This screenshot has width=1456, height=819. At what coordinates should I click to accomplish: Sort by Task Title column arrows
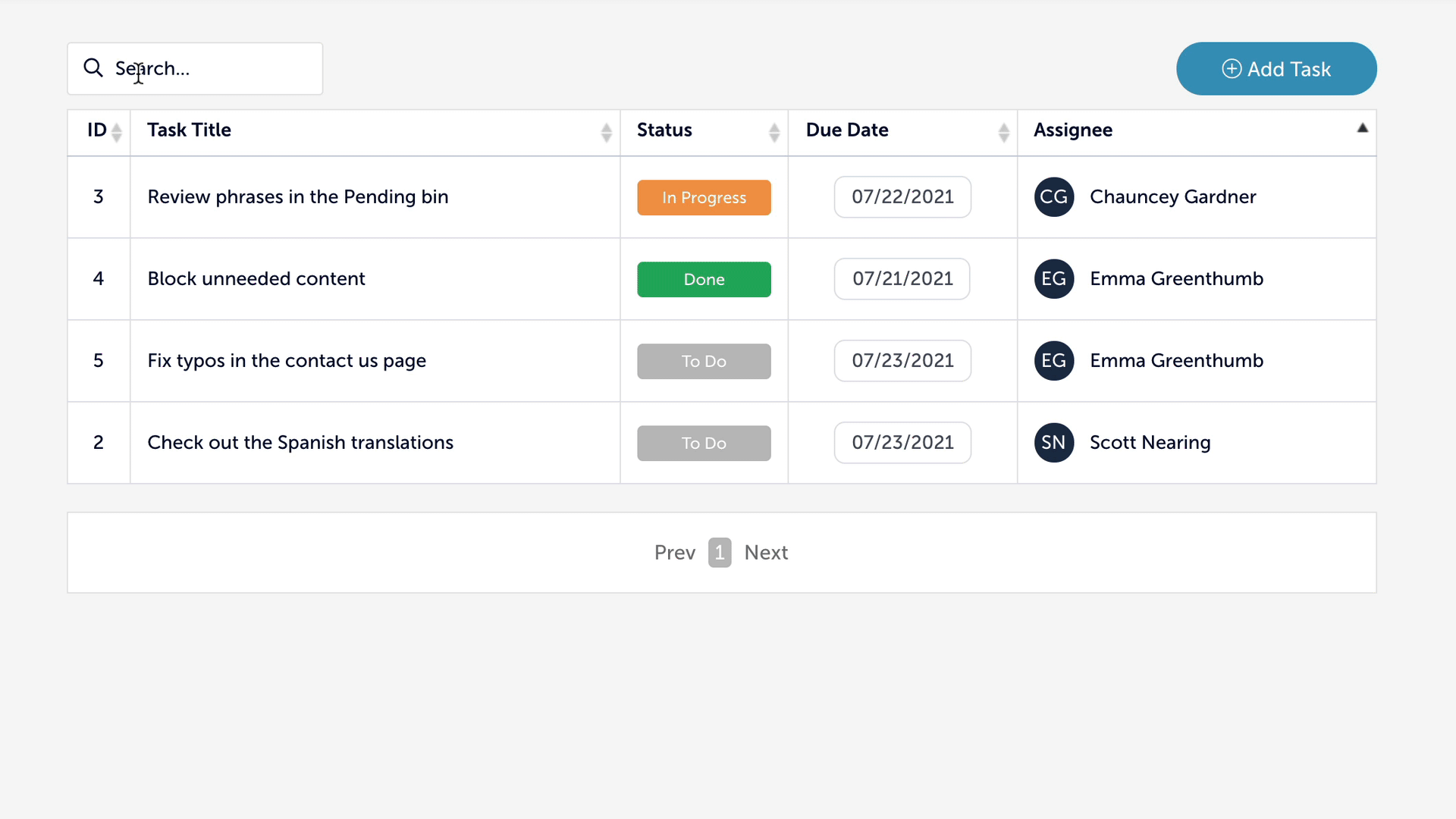click(x=606, y=133)
